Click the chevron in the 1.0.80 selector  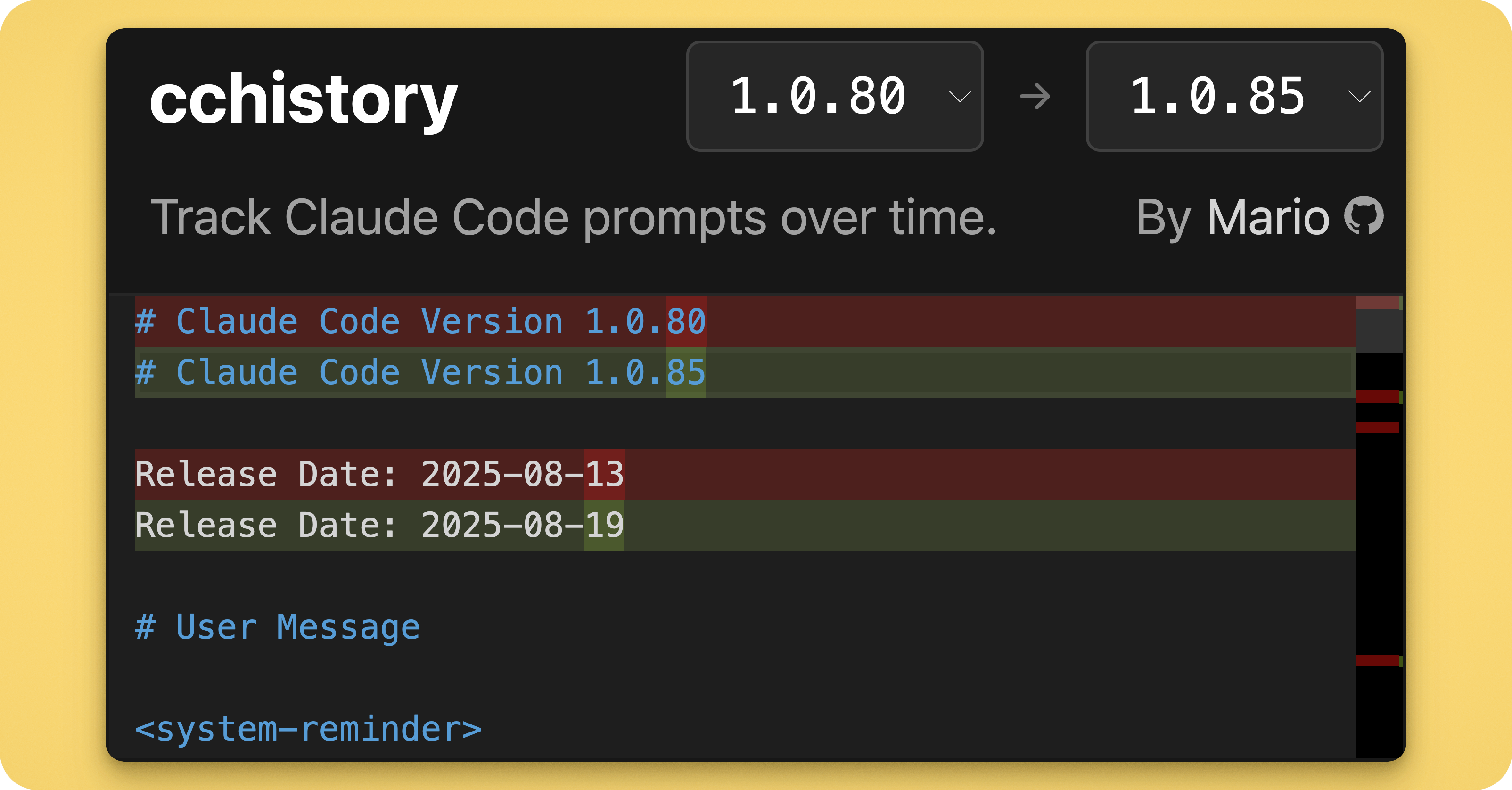pos(960,96)
